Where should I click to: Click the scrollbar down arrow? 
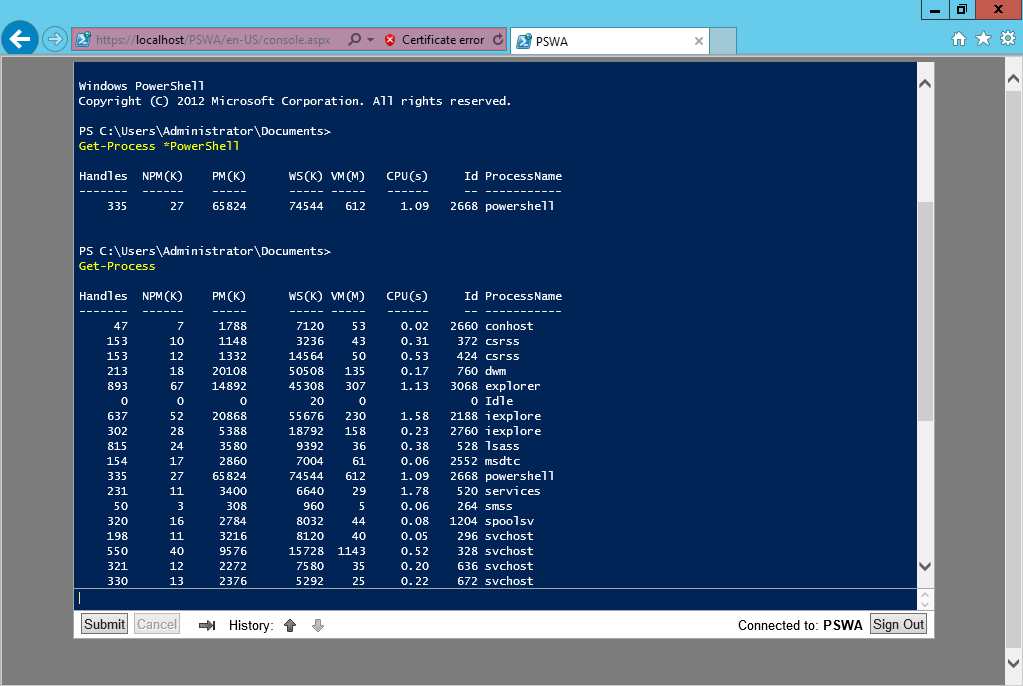point(926,566)
